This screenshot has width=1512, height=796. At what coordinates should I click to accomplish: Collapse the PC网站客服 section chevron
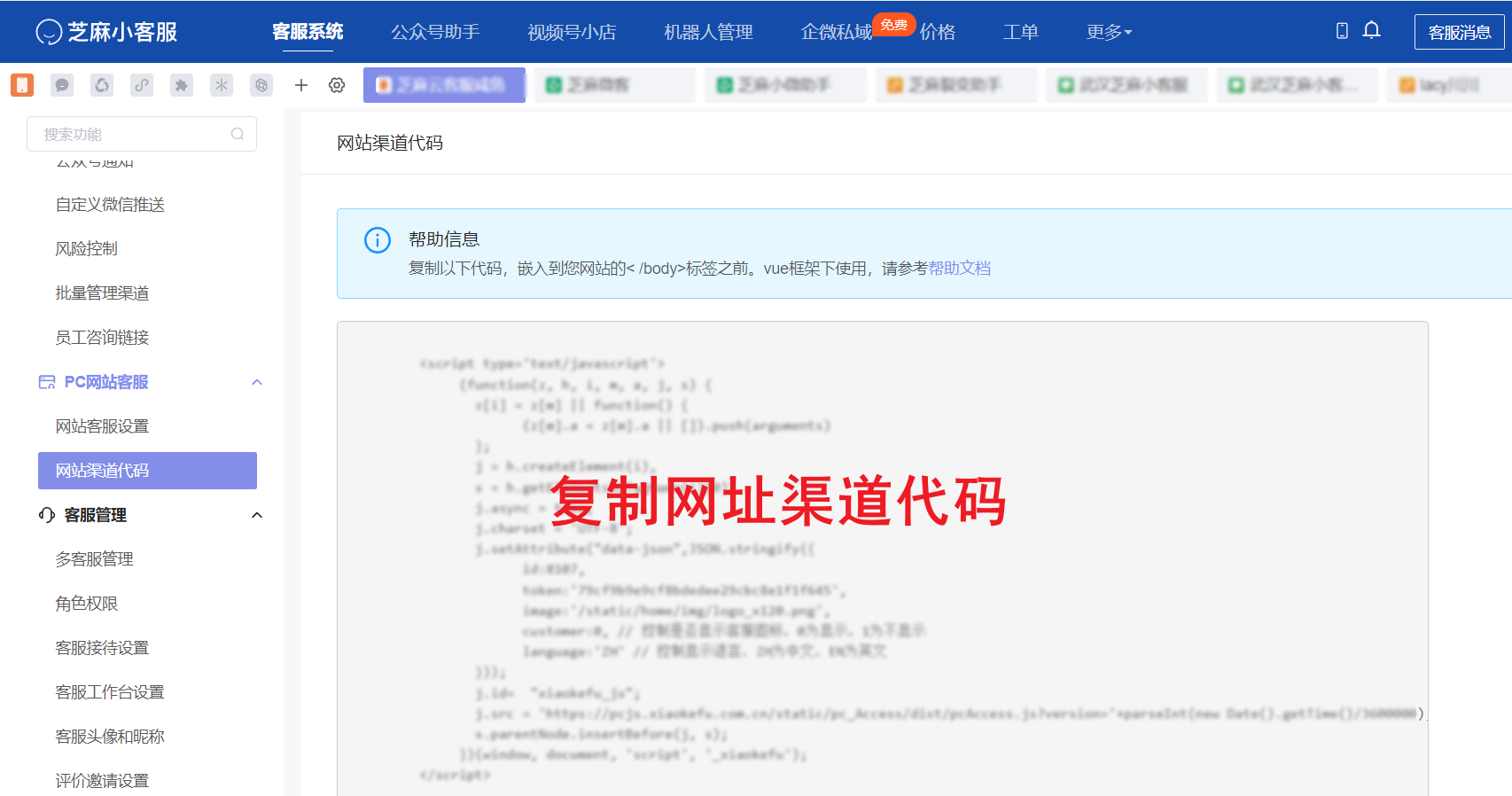coord(257,382)
